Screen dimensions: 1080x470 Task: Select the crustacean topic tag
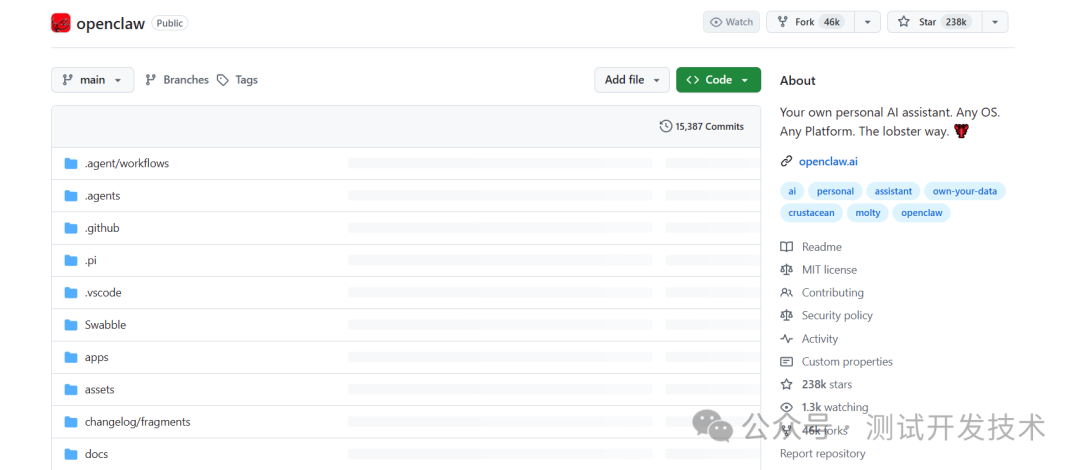pos(811,213)
